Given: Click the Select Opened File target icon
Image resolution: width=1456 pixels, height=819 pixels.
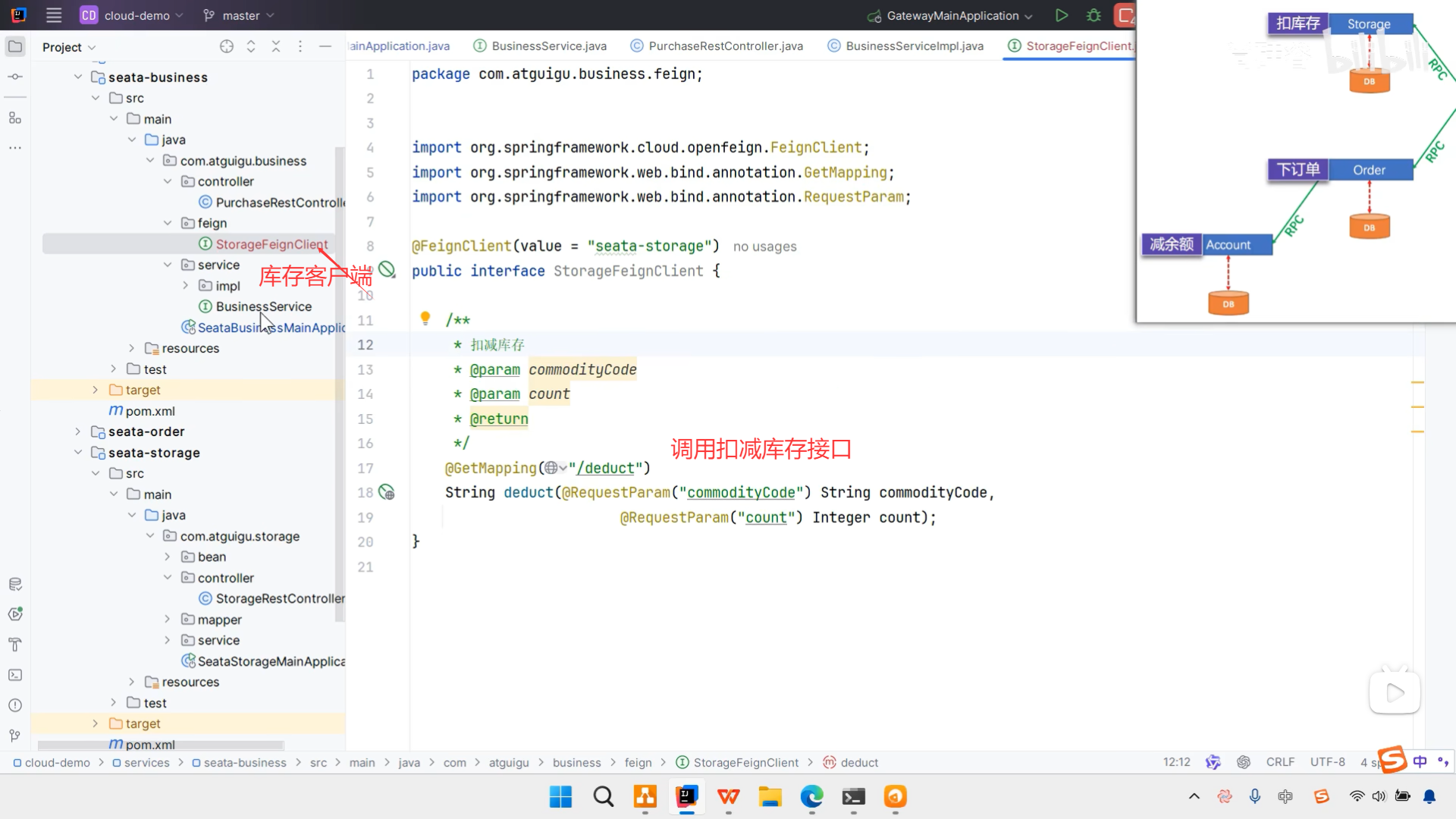Looking at the screenshot, I should pyautogui.click(x=226, y=46).
